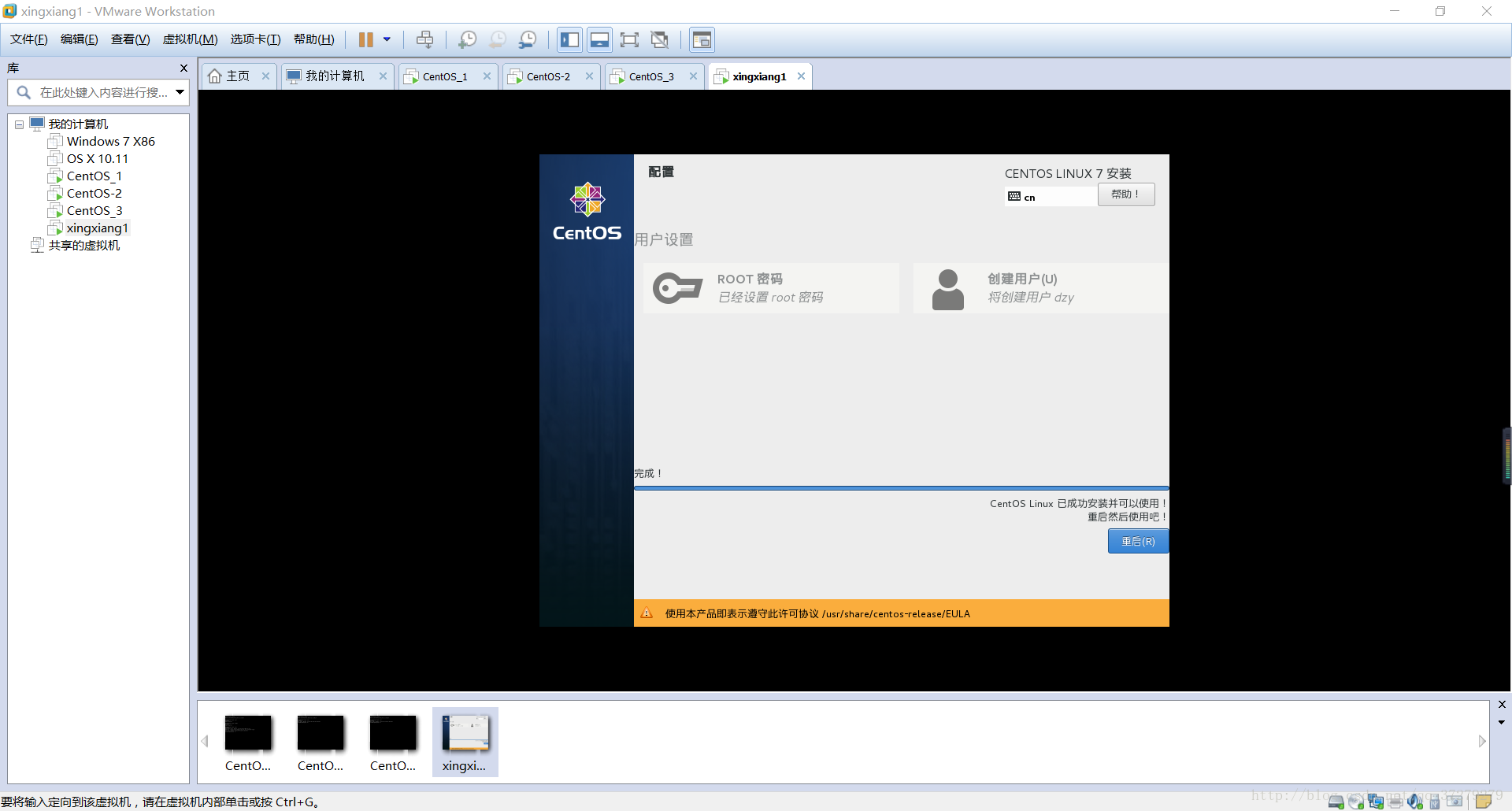Click the network adapter status icon
Viewport: 1512px width, 811px height.
[1376, 802]
